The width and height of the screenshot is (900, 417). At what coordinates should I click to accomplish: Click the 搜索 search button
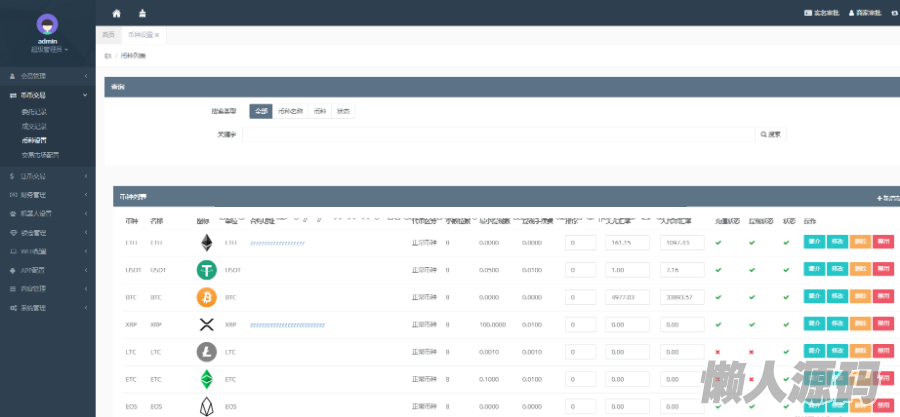[770, 133]
